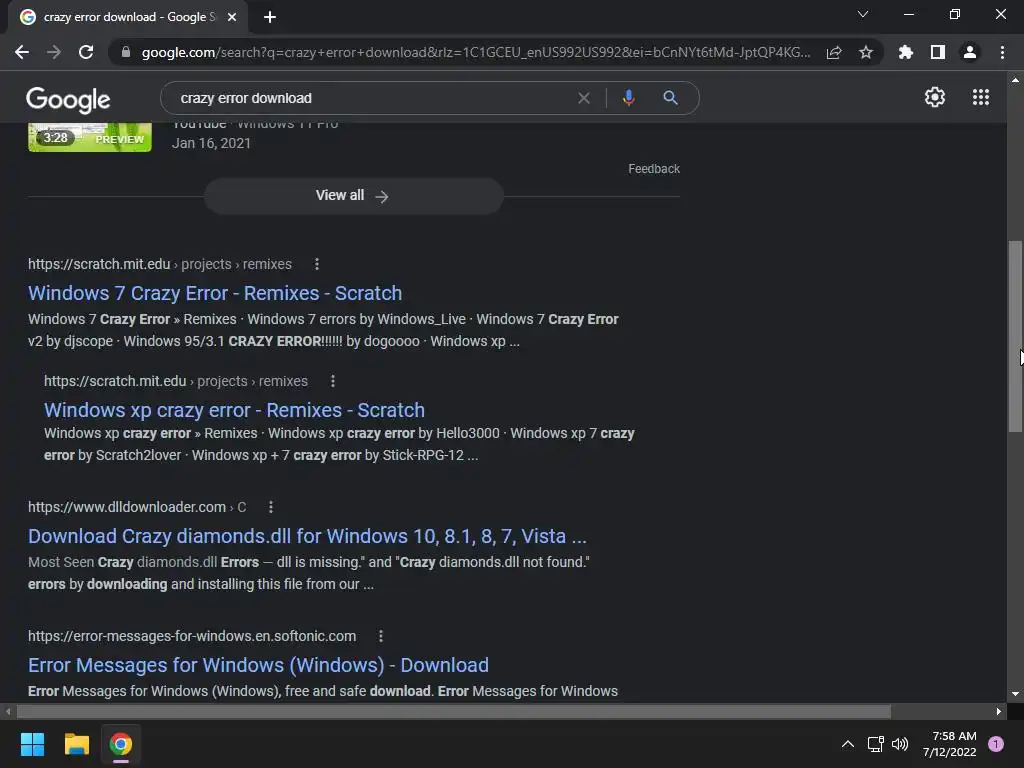This screenshot has width=1024, height=768.
Task: Reload the current page
Action: pyautogui.click(x=86, y=52)
